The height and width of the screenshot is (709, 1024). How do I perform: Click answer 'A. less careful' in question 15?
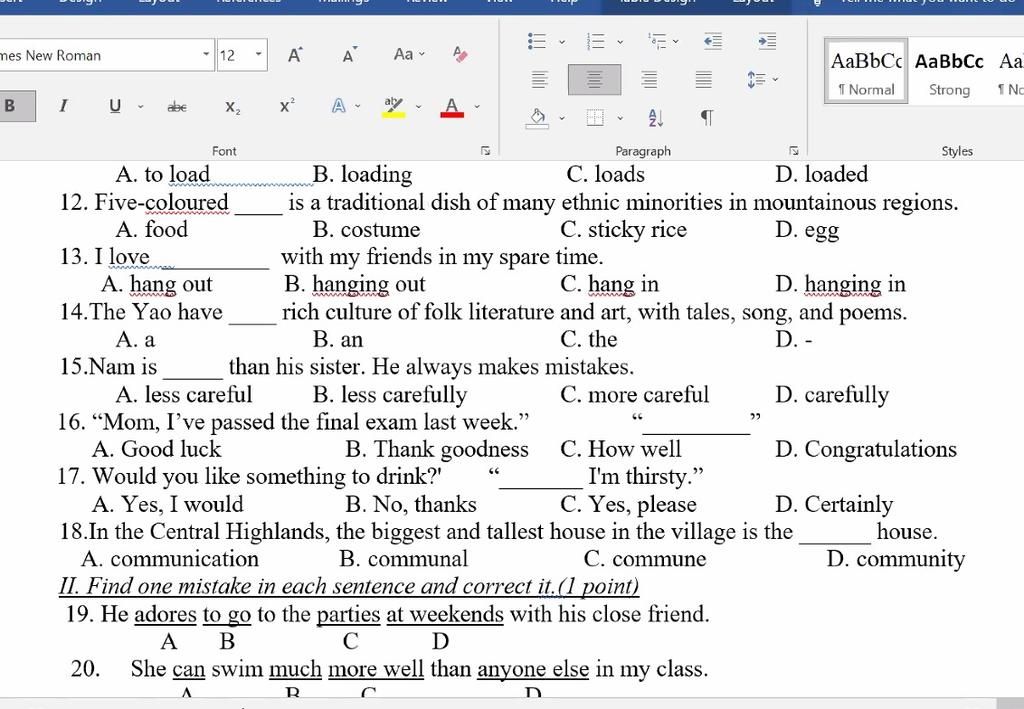click(184, 394)
